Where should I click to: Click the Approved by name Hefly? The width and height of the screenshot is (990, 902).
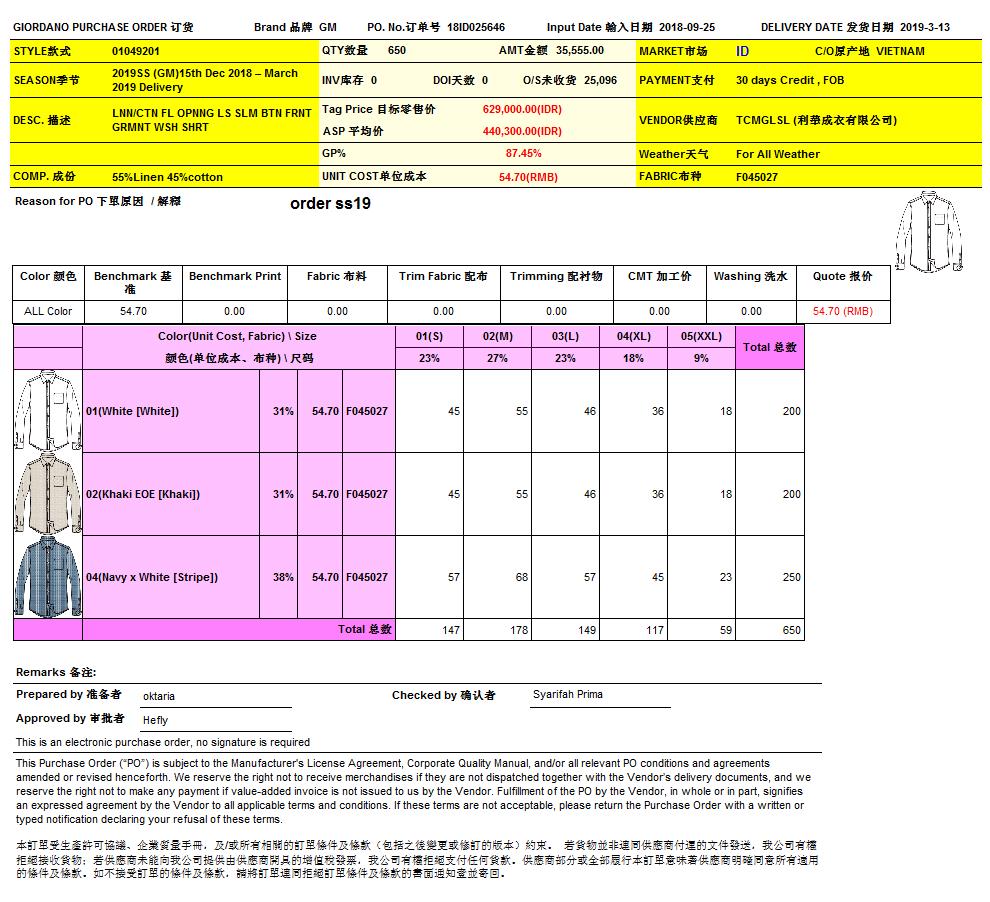point(156,720)
